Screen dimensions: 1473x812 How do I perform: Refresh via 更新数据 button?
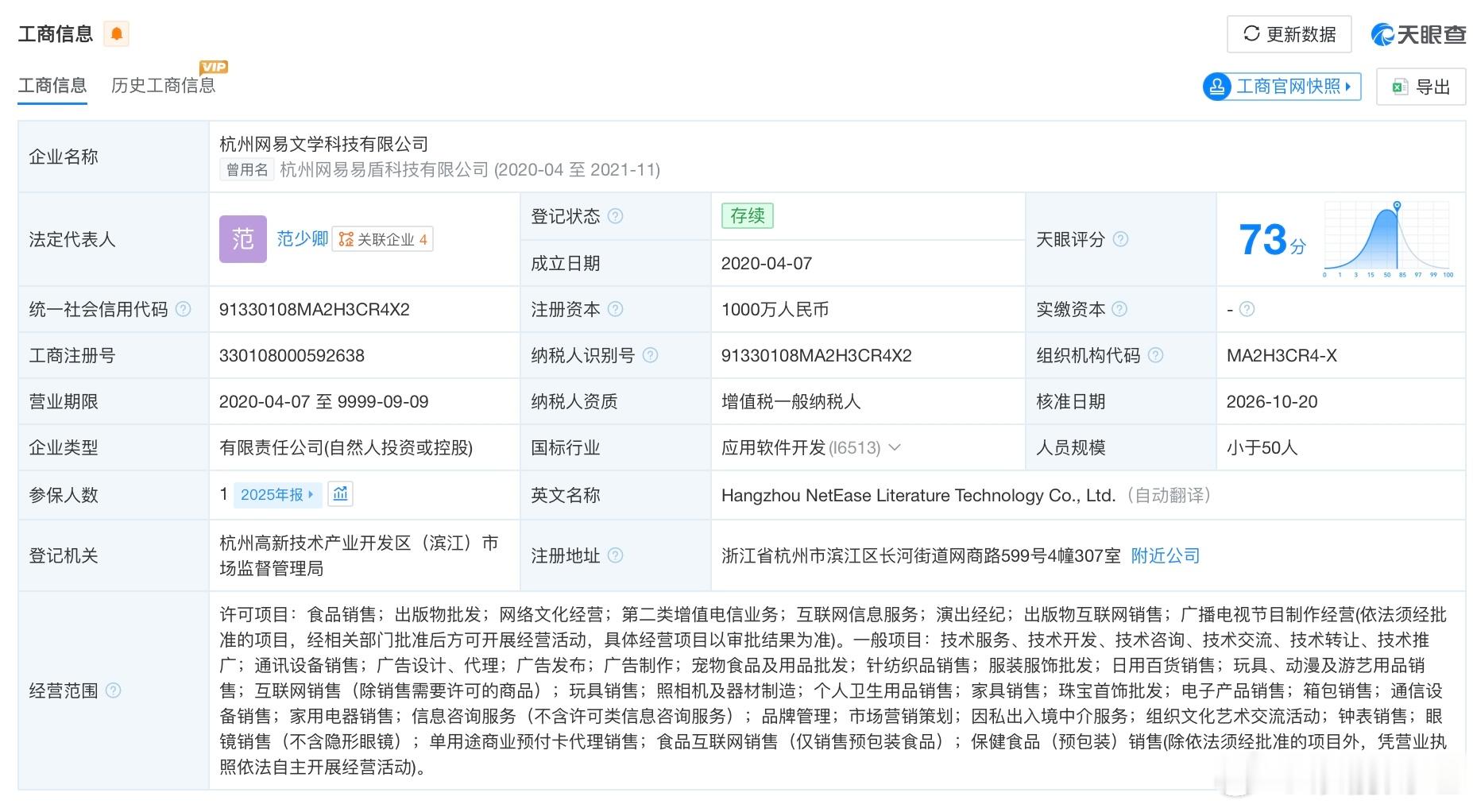(1289, 34)
